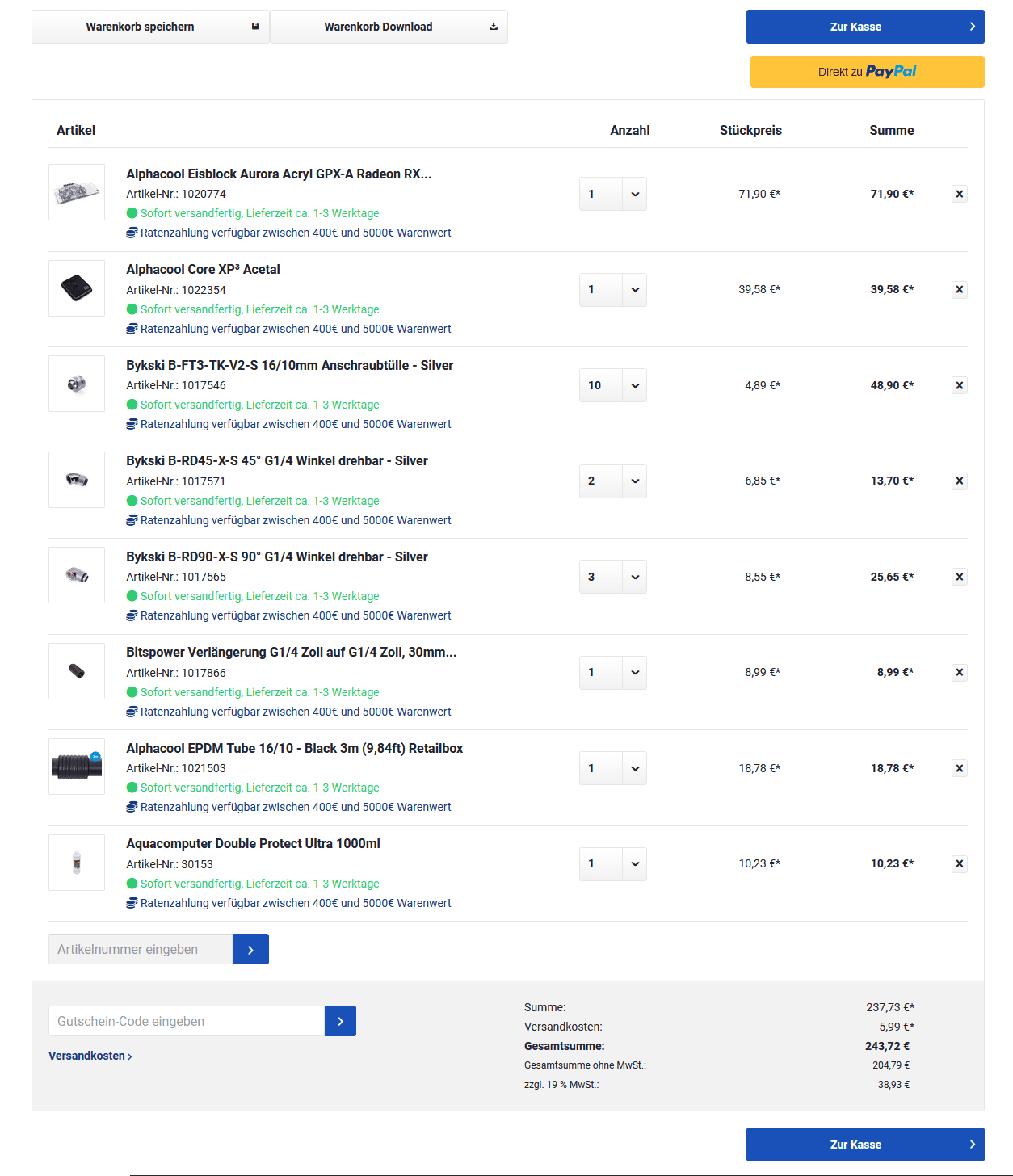The width and height of the screenshot is (1013, 1176).
Task: Open Bykski B-RD45-X-S 45° title link
Action: click(x=277, y=460)
